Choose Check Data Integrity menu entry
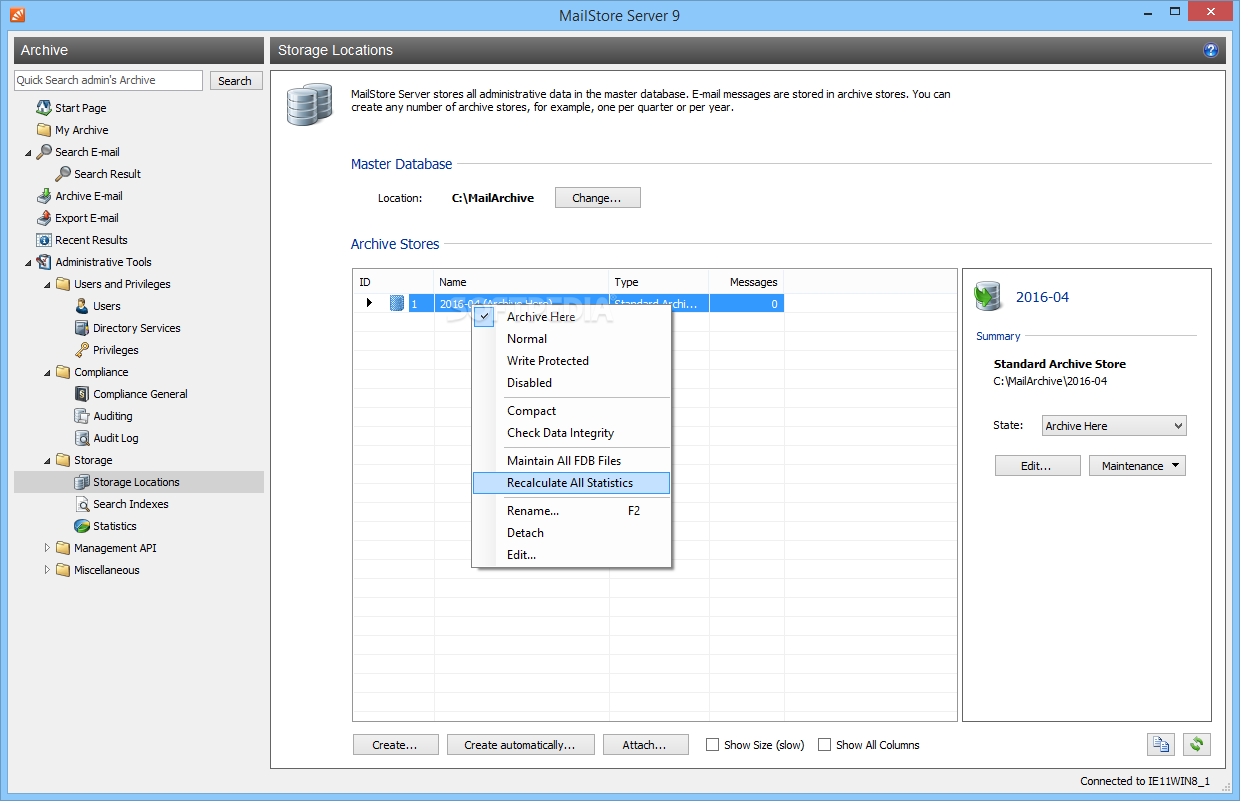This screenshot has height=801, width=1240. pos(571,433)
